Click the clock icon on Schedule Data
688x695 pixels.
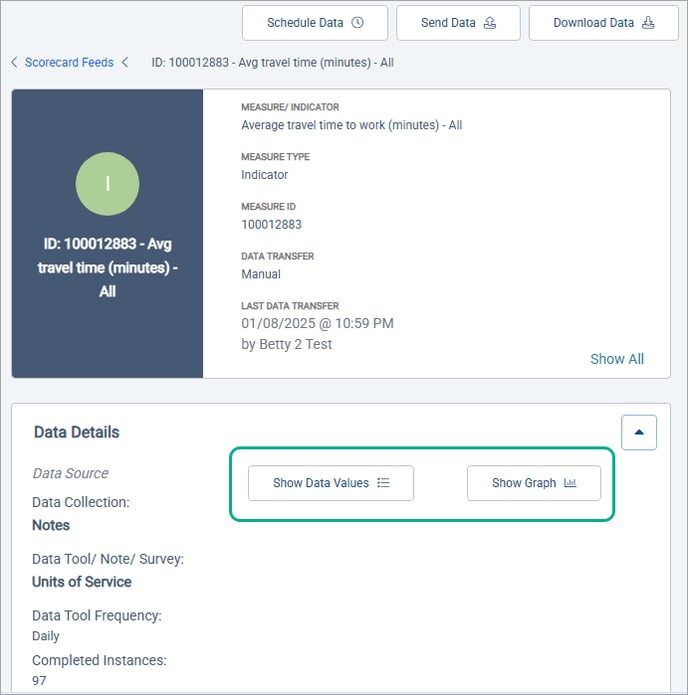click(x=357, y=23)
